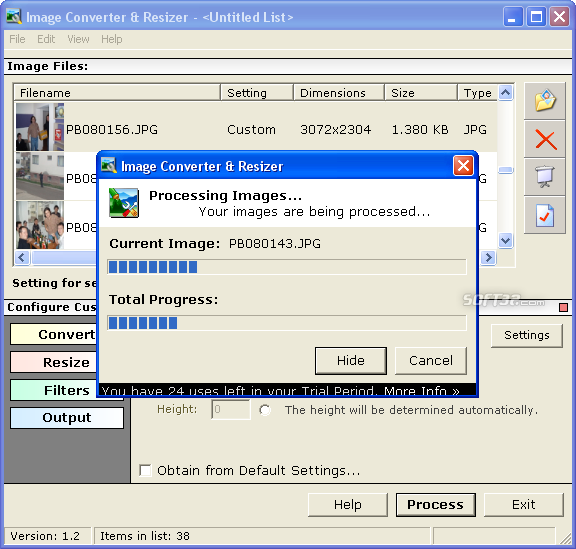The image size is (576, 549).
Task: Select the automatic height radio button
Action: [265, 410]
